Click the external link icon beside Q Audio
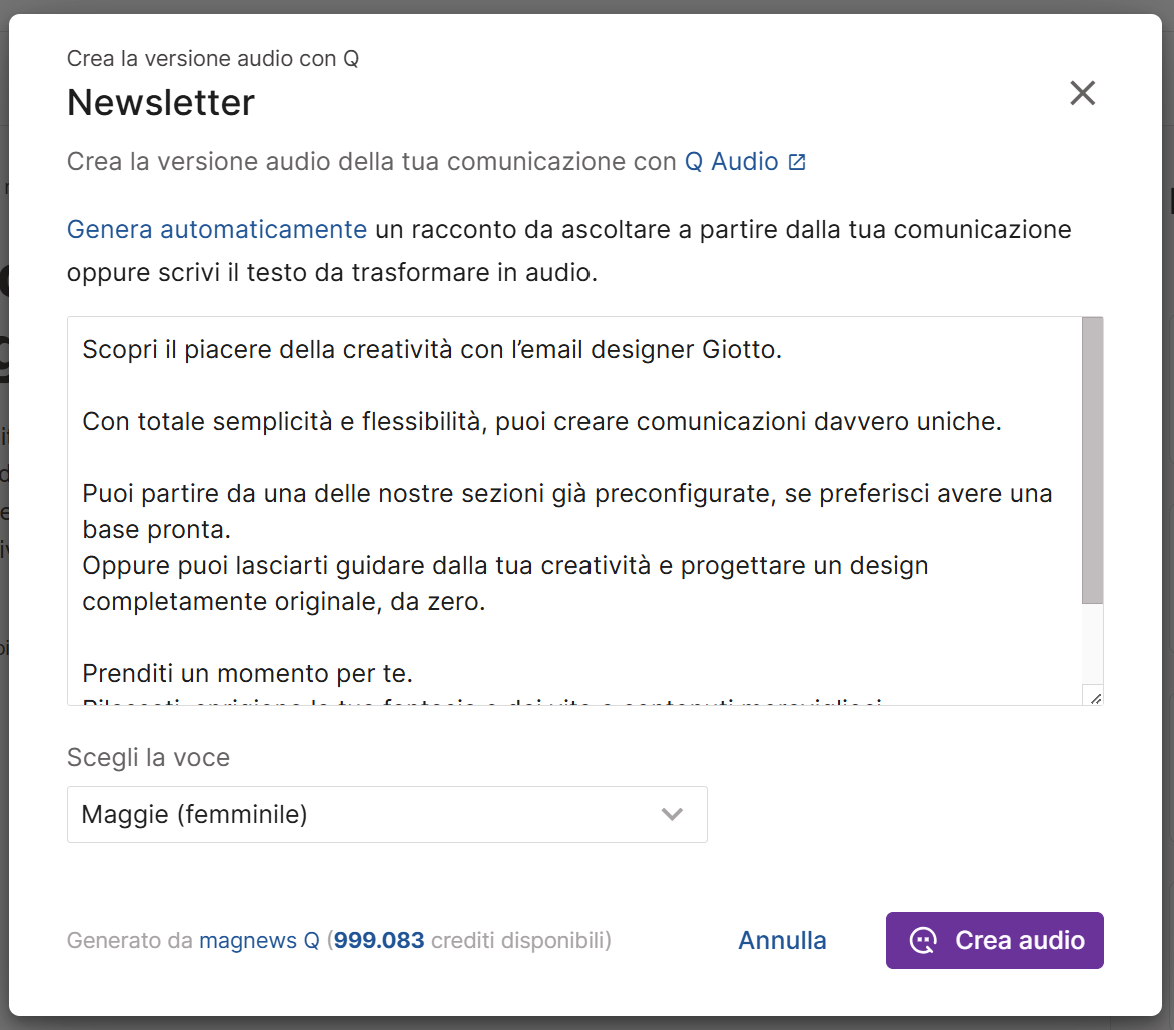This screenshot has width=1174, height=1030. (797, 162)
